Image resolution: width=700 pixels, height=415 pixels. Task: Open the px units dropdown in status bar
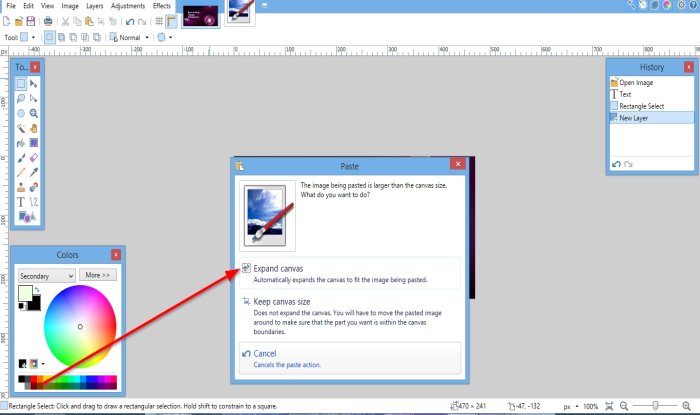pos(571,407)
